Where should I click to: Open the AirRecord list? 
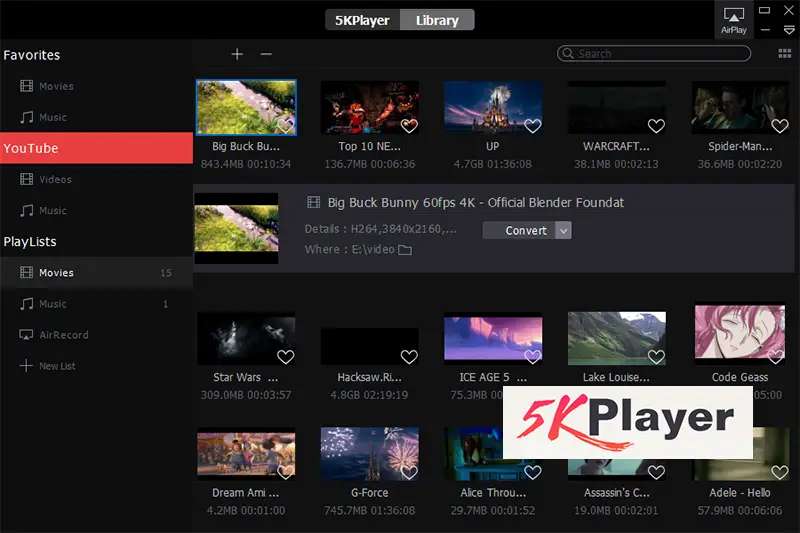(x=96, y=335)
